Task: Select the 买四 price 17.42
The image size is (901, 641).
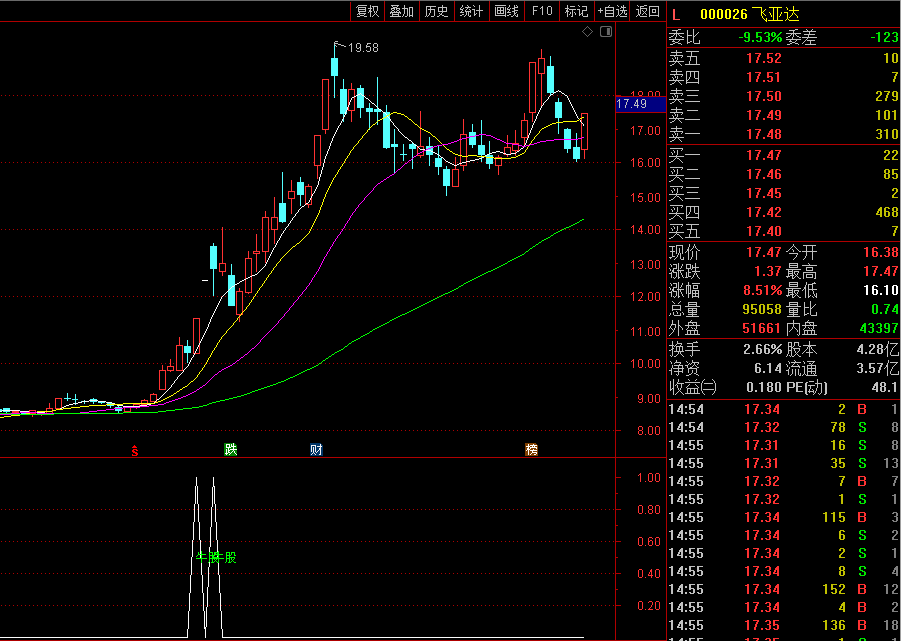Action: point(764,213)
